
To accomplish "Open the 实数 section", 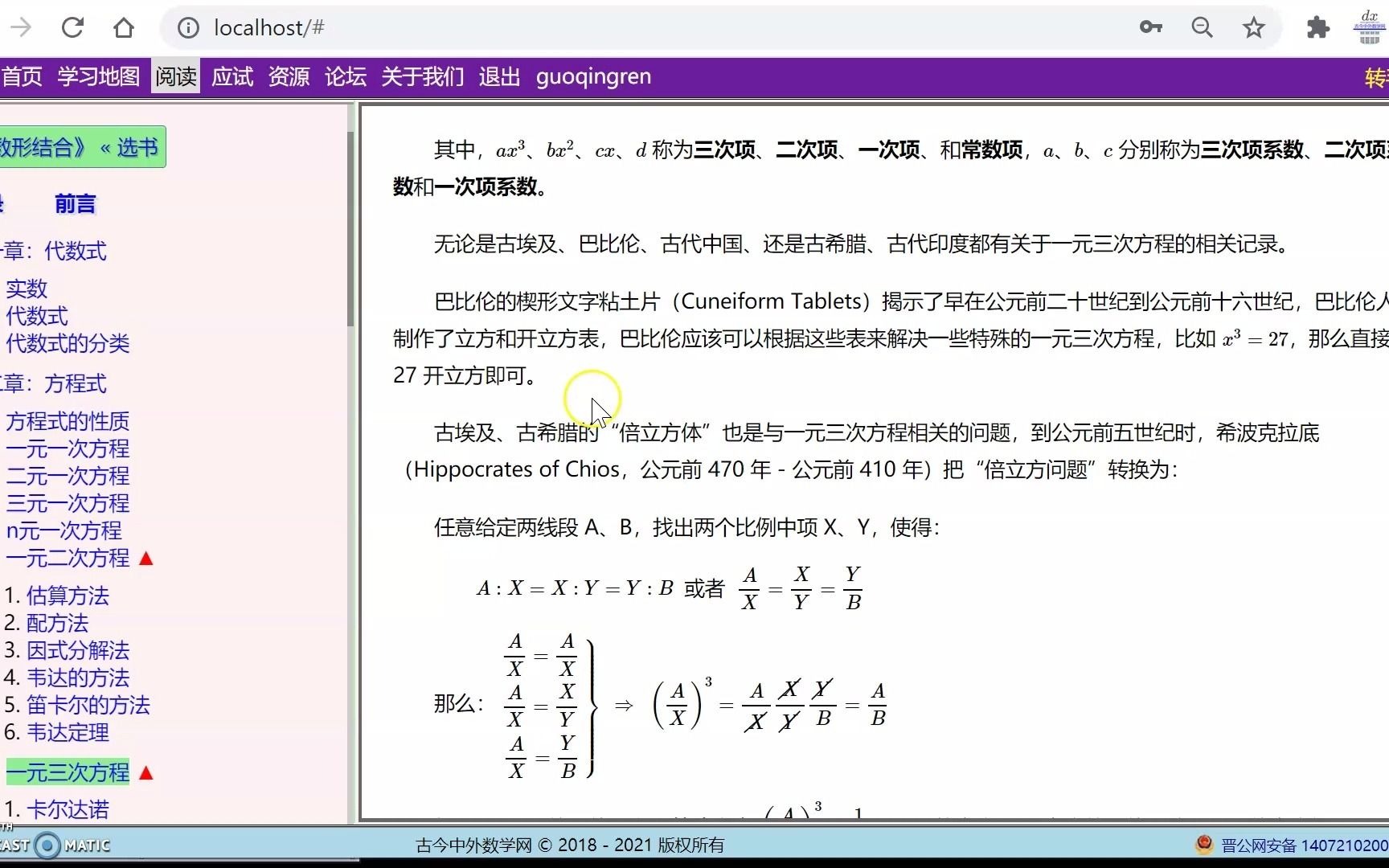I will click(27, 289).
